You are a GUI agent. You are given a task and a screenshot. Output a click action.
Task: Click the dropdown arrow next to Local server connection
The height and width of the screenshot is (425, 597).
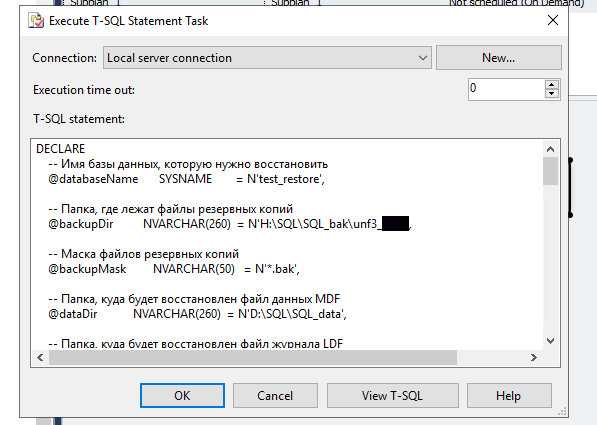422,58
